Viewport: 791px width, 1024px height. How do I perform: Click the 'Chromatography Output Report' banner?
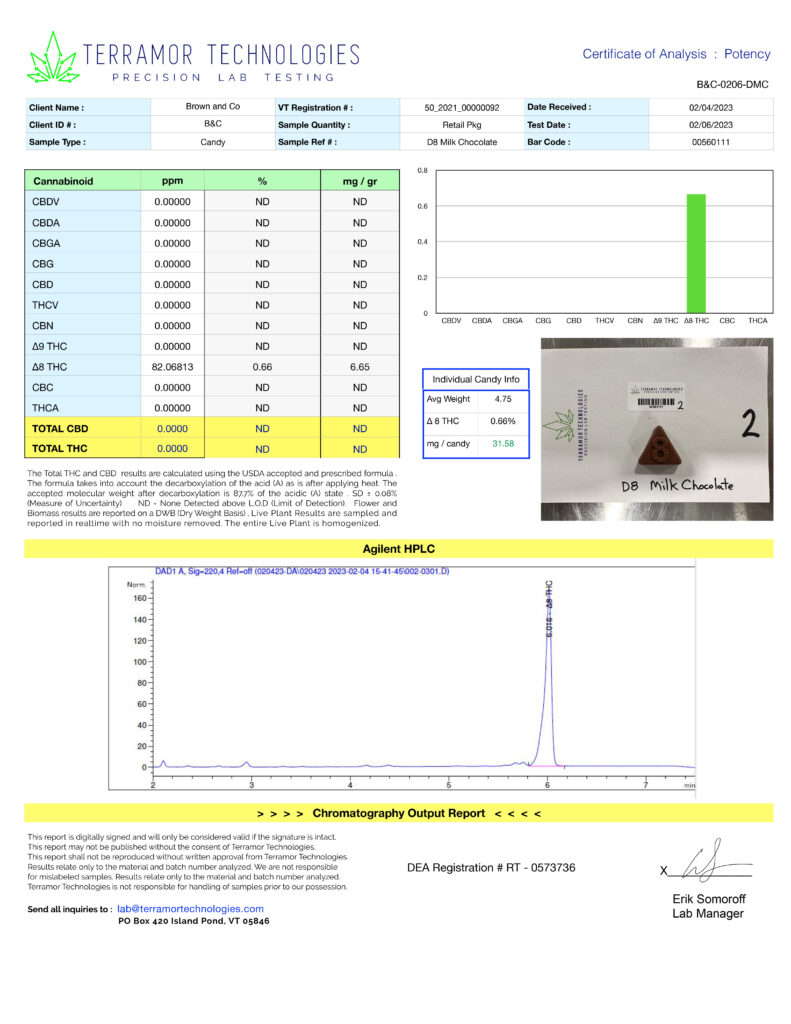[398, 813]
